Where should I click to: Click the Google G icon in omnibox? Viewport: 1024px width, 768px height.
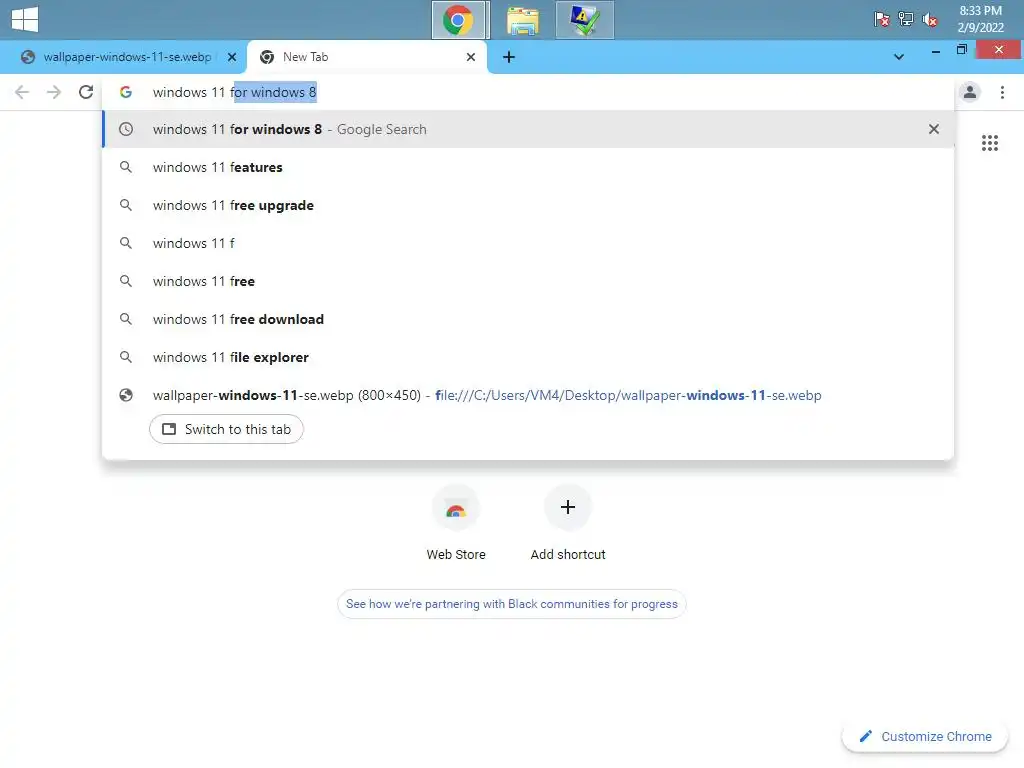click(x=126, y=92)
